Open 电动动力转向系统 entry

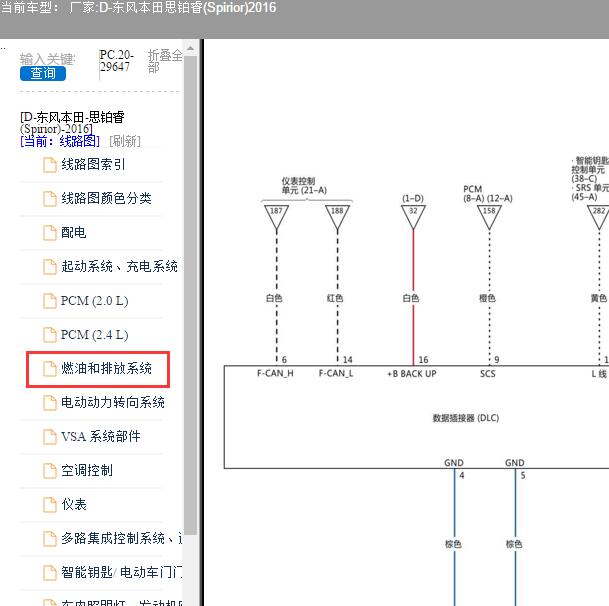(113, 402)
